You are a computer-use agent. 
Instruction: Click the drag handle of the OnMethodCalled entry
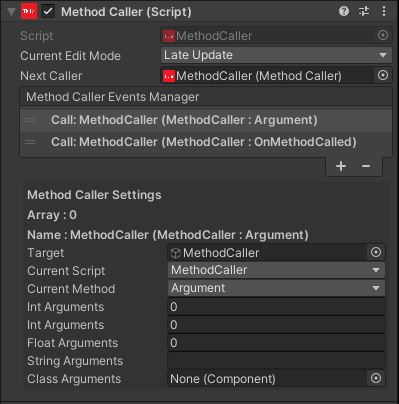point(30,142)
